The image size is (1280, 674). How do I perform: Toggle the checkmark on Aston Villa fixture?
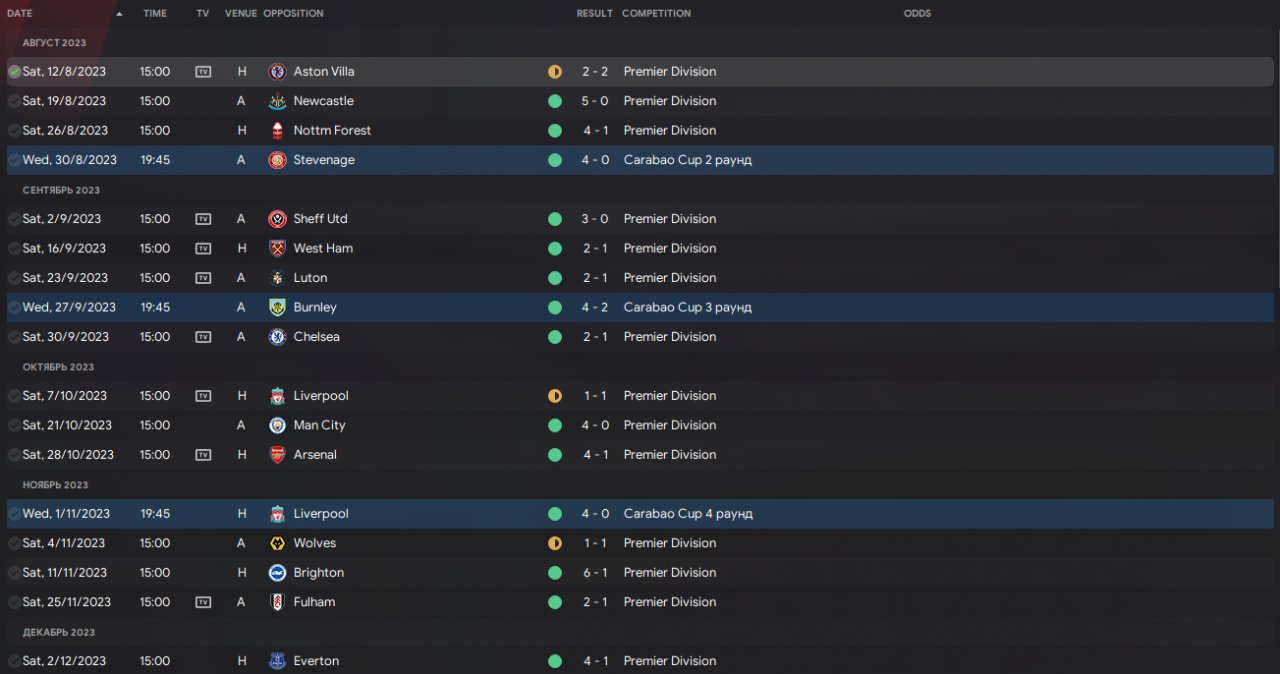(14, 72)
